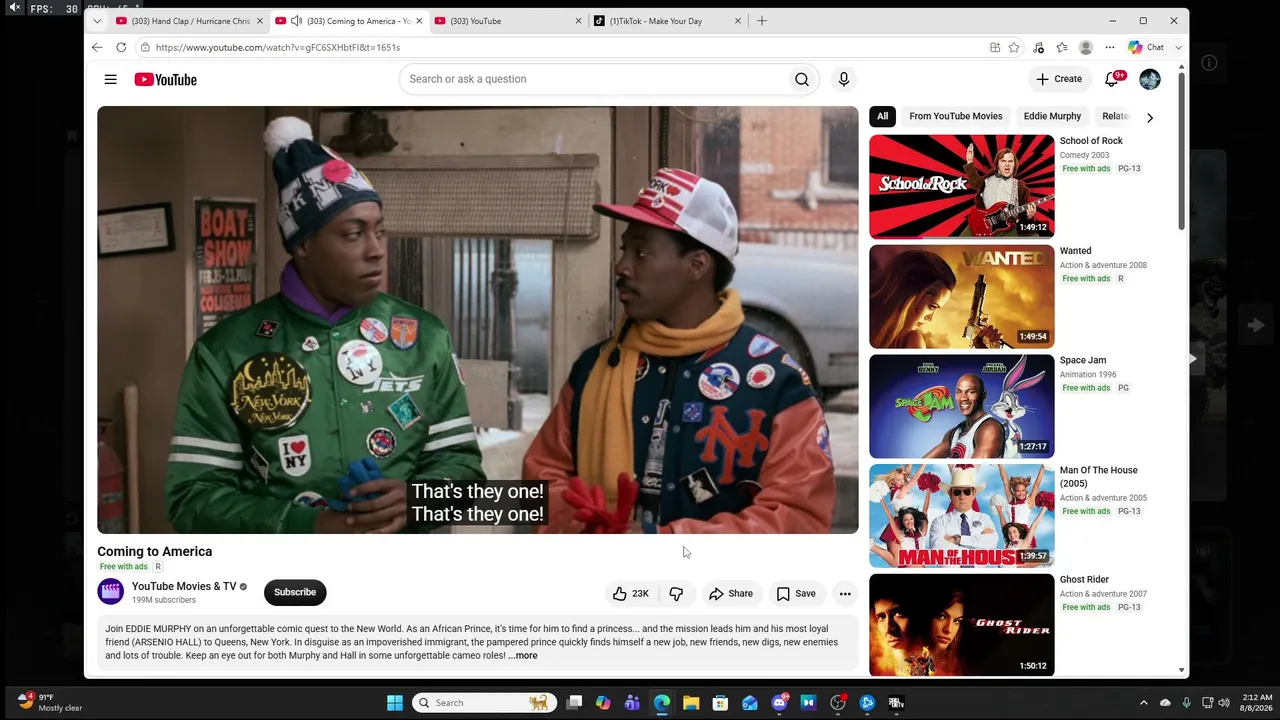
Task: Expand description with ...more
Action: click(523, 656)
